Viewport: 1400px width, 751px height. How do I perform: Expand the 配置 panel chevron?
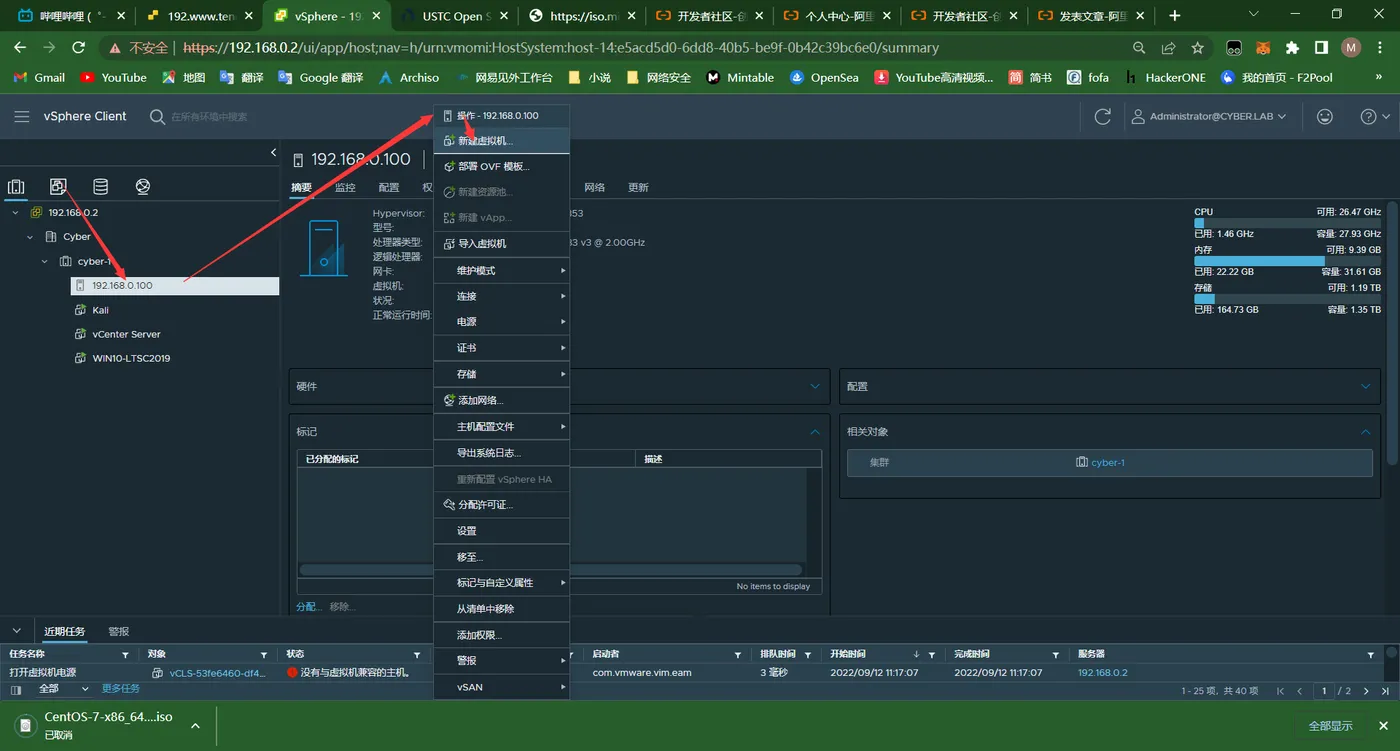tap(1366, 386)
